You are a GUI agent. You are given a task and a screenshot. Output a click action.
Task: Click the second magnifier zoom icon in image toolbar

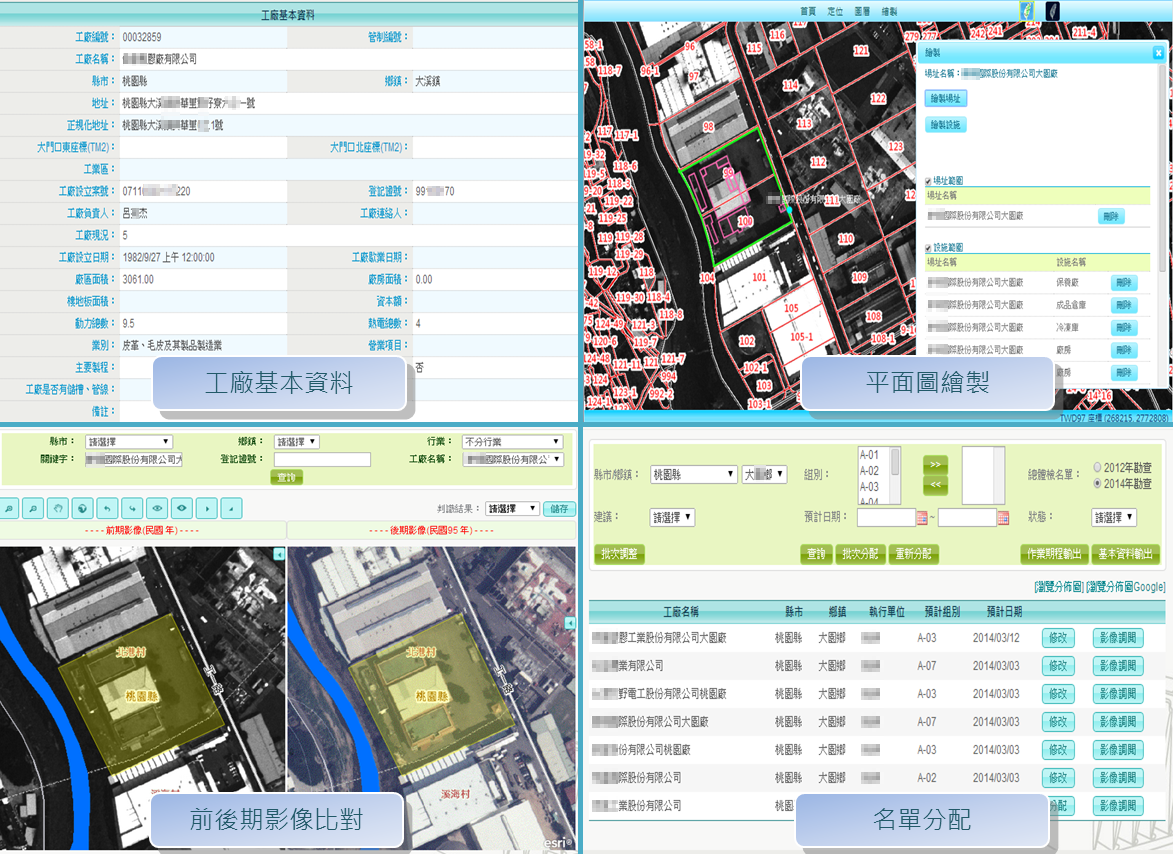[33, 509]
